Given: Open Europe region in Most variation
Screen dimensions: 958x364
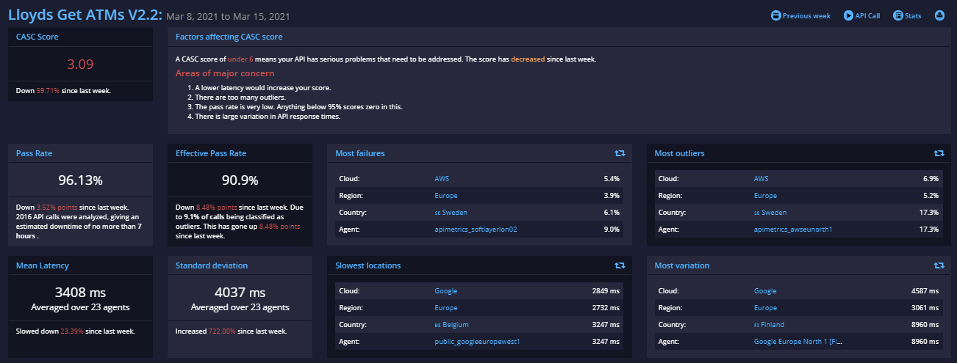Looking at the screenshot, I should [x=766, y=308].
